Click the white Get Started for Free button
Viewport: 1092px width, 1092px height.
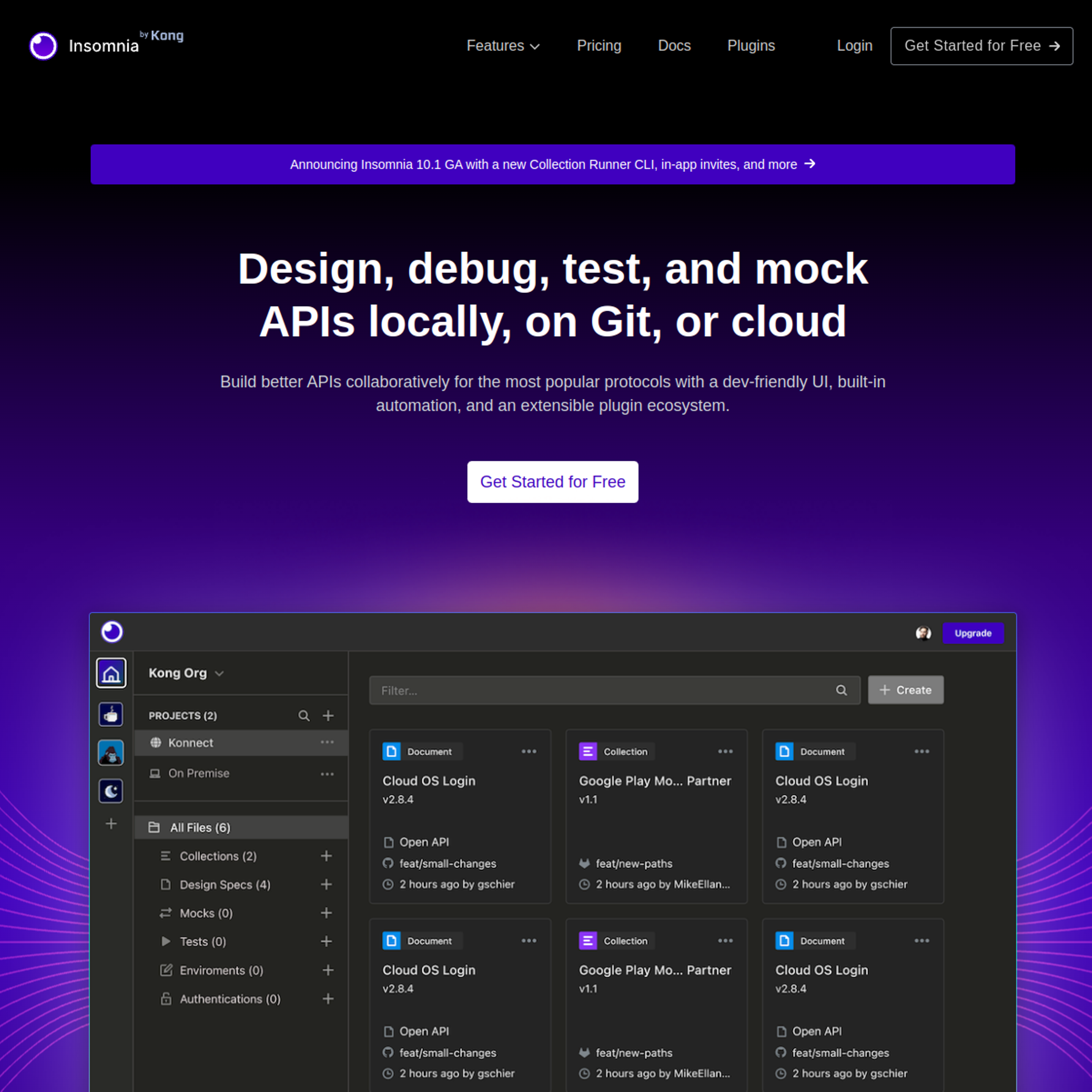click(x=552, y=481)
